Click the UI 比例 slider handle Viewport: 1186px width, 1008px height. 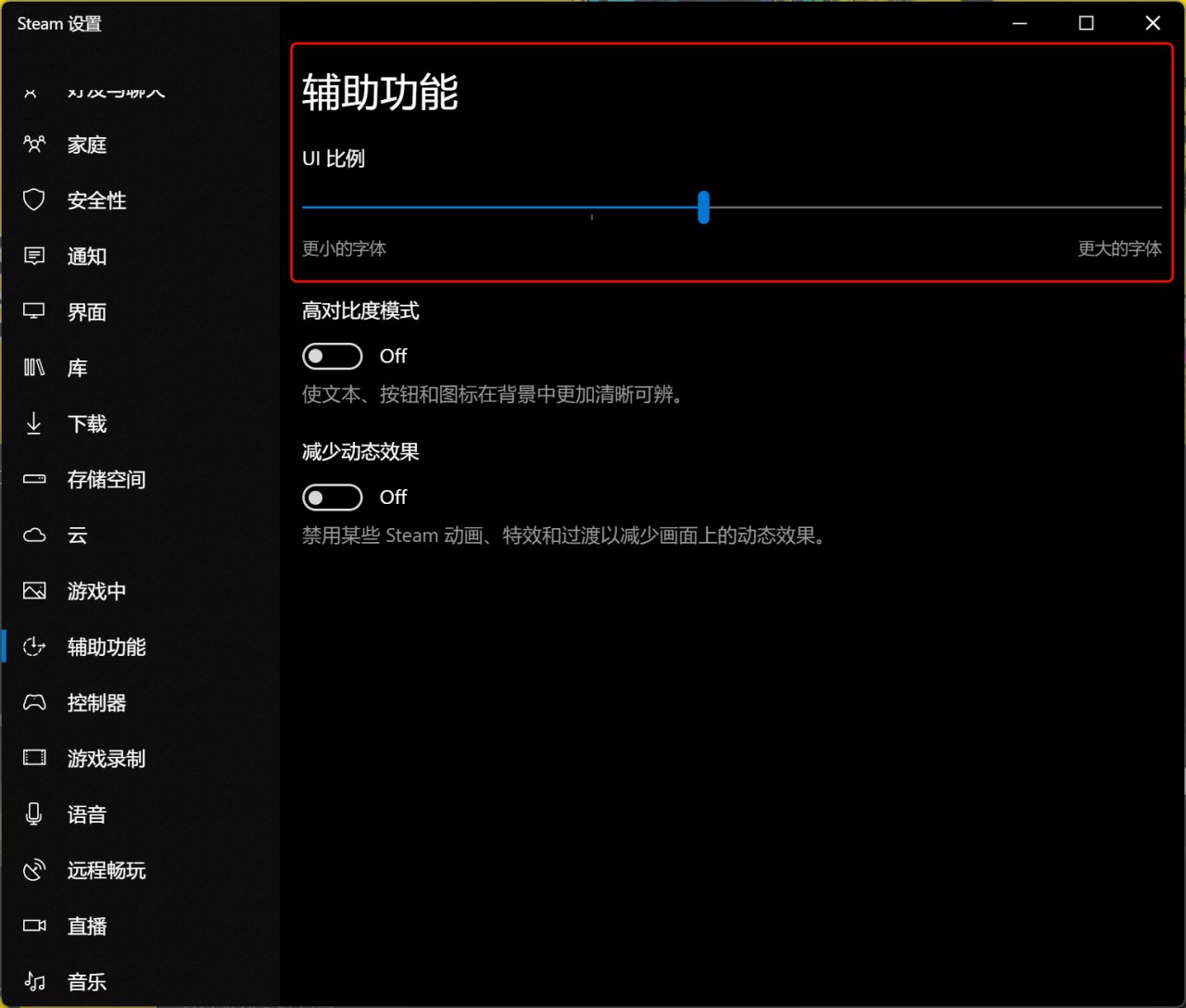(703, 208)
